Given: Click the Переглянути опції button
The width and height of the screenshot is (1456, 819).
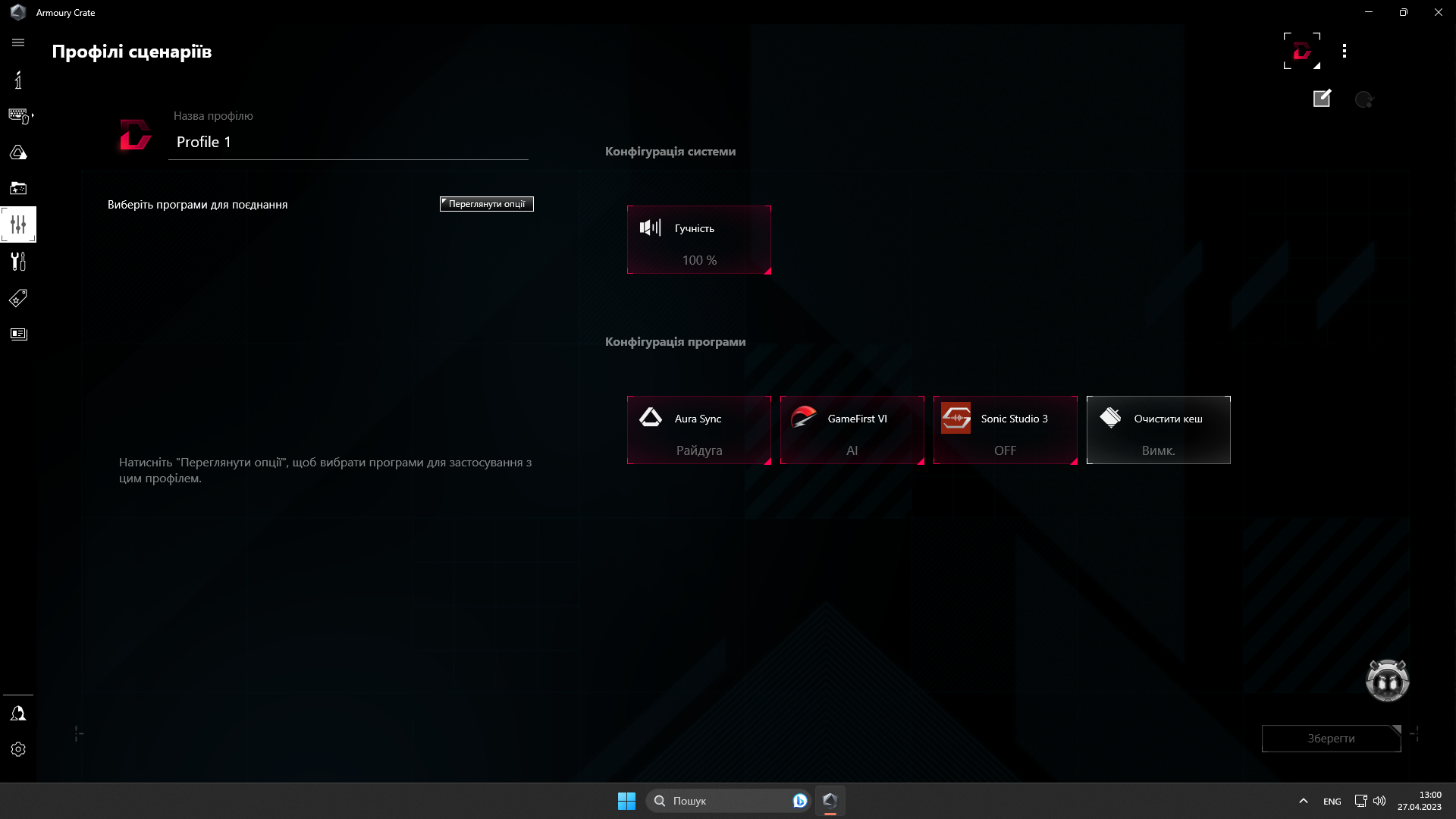Looking at the screenshot, I should 487,204.
